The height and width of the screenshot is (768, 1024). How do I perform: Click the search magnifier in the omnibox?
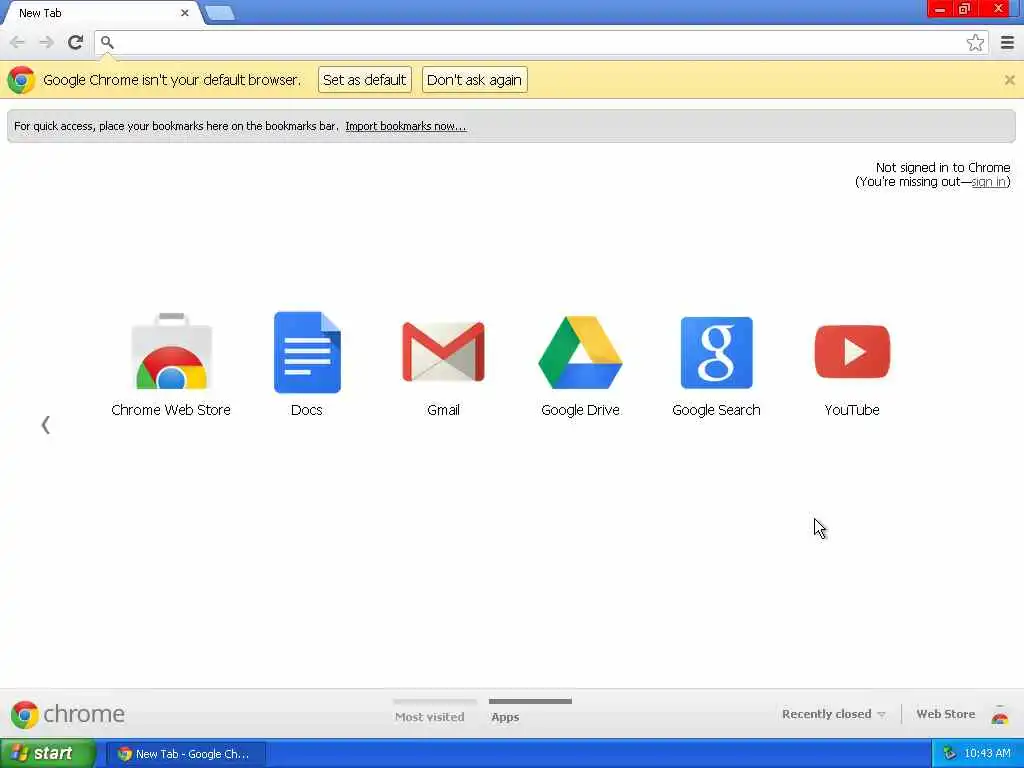click(x=107, y=42)
